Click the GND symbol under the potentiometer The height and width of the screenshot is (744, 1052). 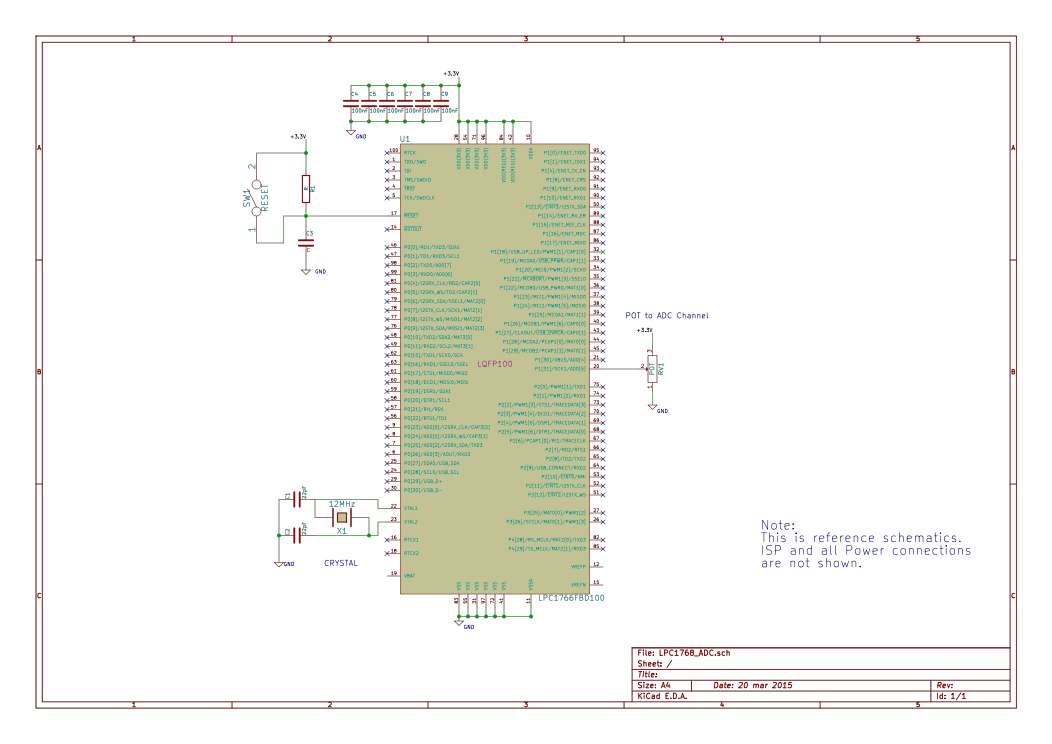coord(652,407)
